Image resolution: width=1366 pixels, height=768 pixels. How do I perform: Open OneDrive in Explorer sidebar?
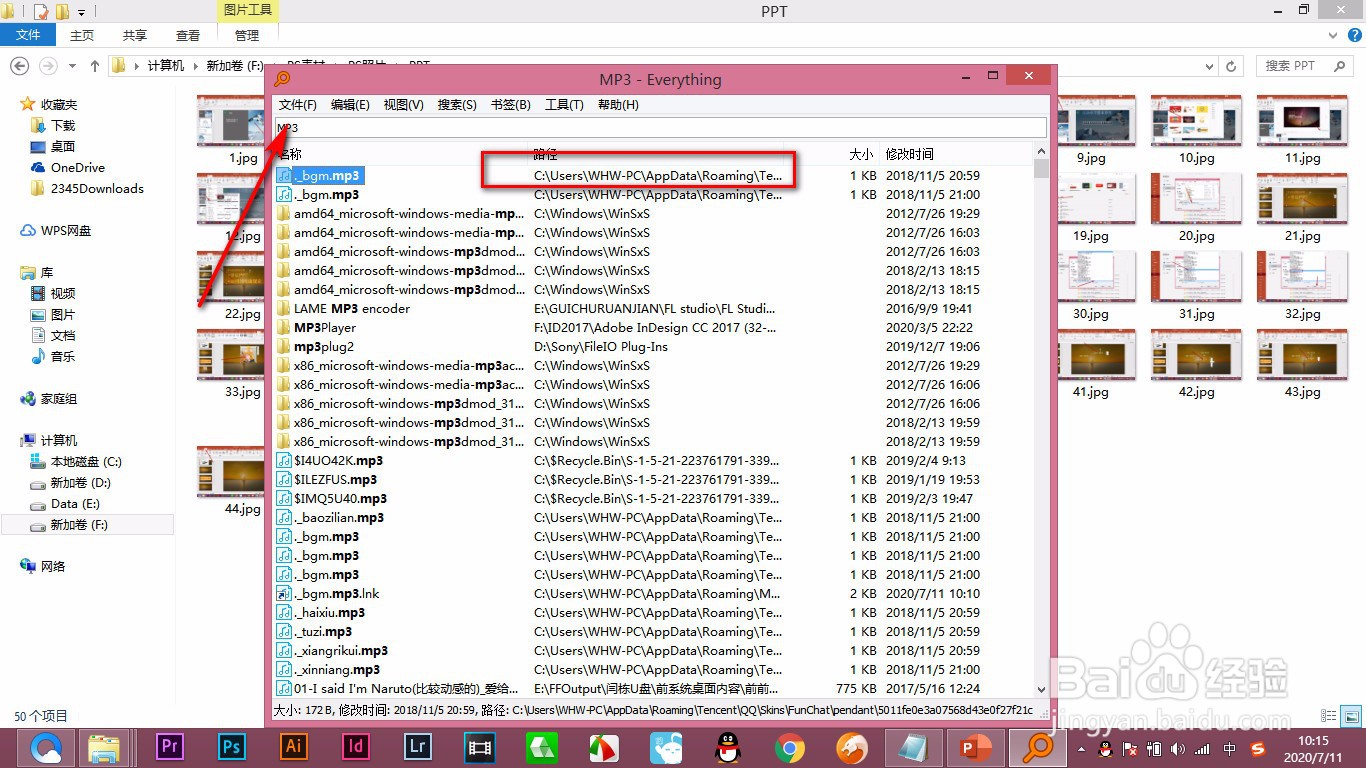[77, 167]
